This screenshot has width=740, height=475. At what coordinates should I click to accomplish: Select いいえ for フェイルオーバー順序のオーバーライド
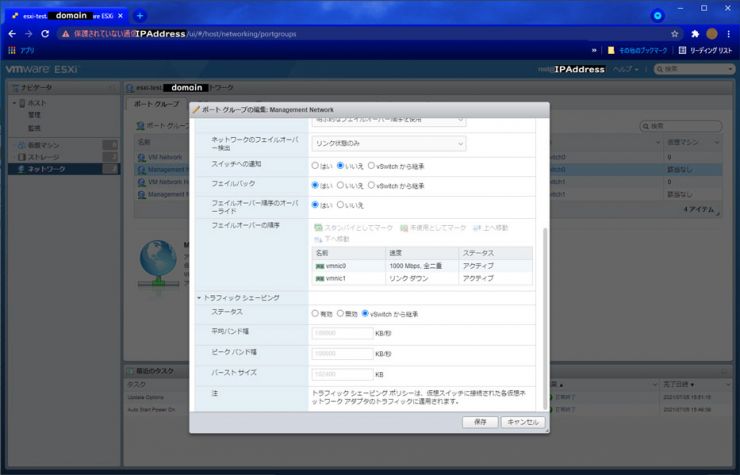point(340,205)
